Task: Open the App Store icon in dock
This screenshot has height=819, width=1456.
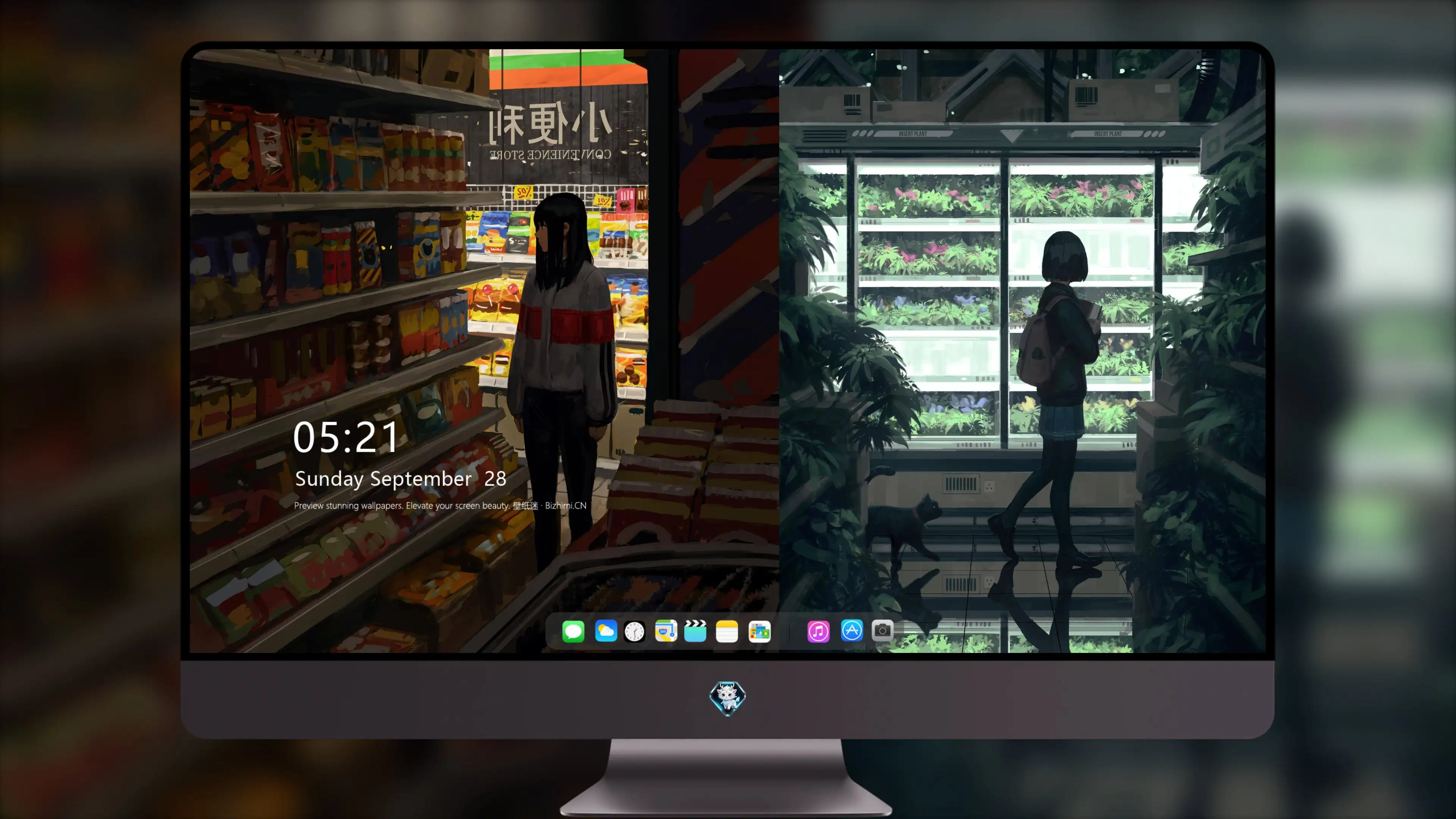Action: tap(852, 630)
